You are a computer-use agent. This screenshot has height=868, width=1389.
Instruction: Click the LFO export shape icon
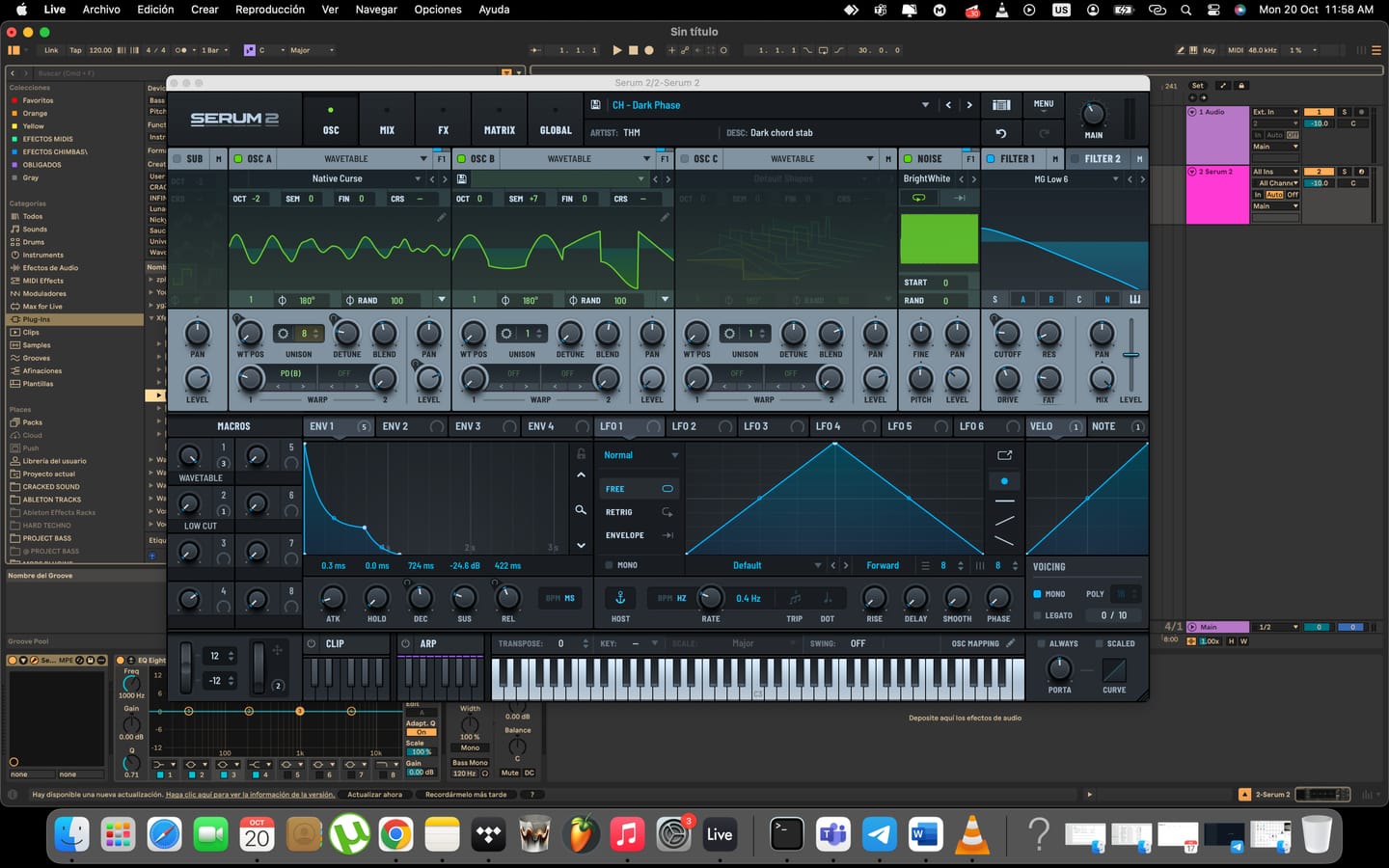[1004, 455]
